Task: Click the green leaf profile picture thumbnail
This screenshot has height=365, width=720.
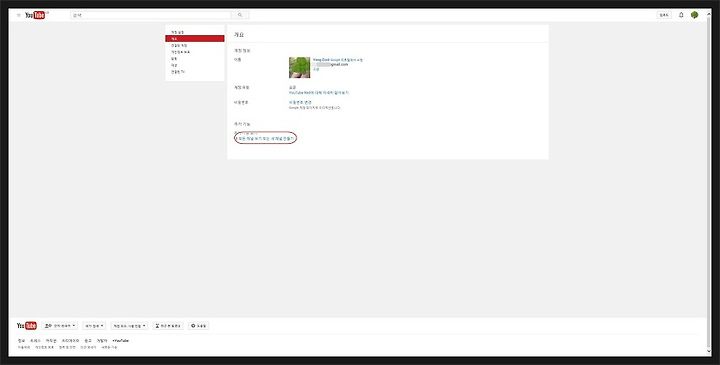Action: [299, 67]
